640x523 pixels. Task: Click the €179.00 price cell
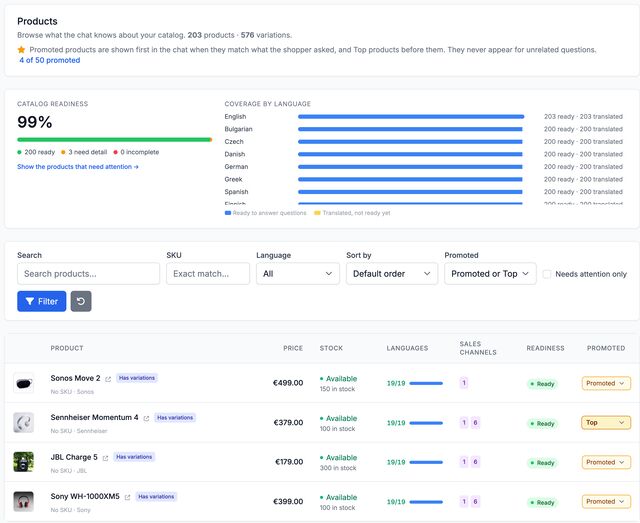coord(289,462)
